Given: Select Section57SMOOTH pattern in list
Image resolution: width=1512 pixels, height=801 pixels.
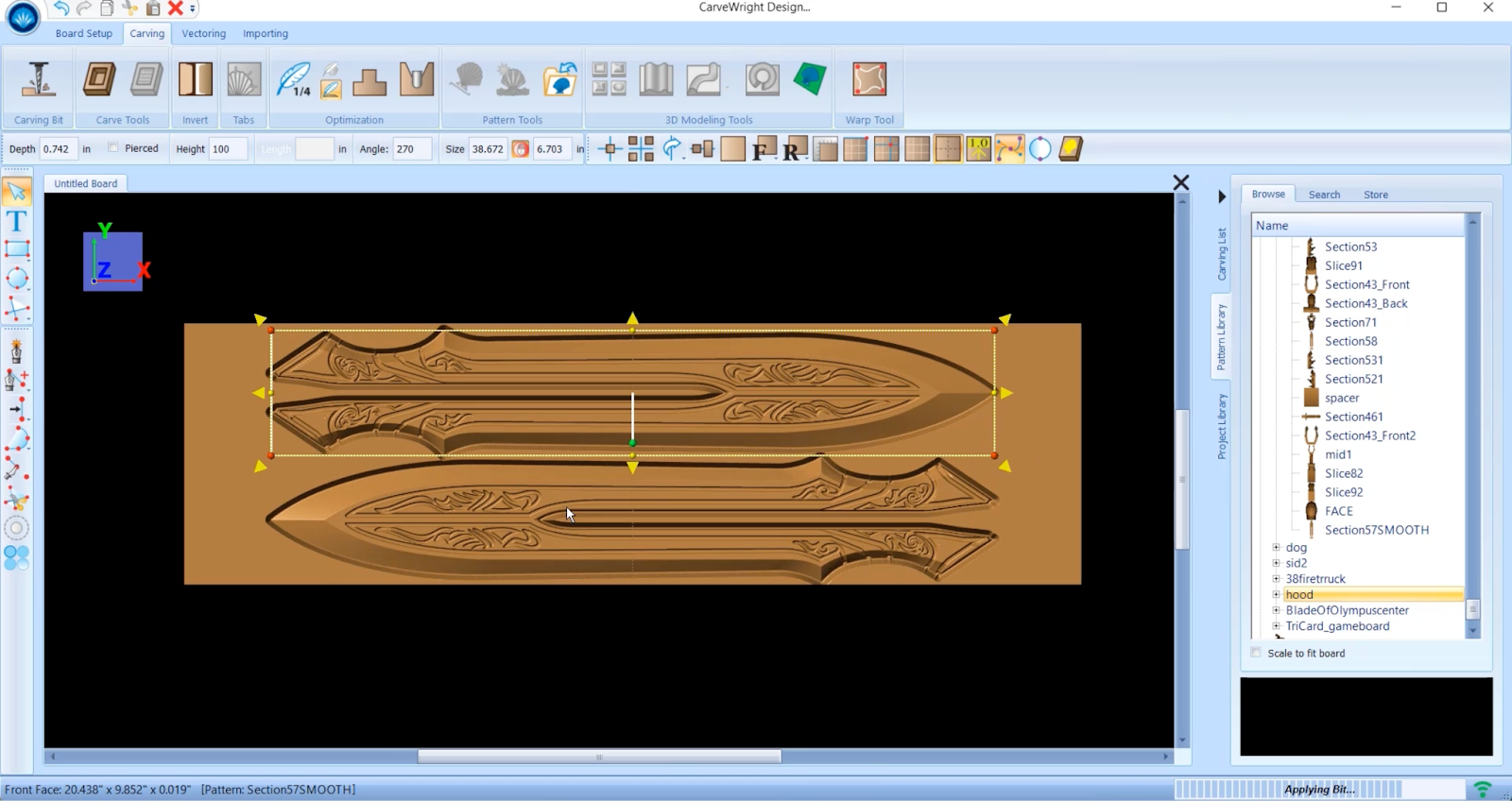Looking at the screenshot, I should coord(1376,530).
